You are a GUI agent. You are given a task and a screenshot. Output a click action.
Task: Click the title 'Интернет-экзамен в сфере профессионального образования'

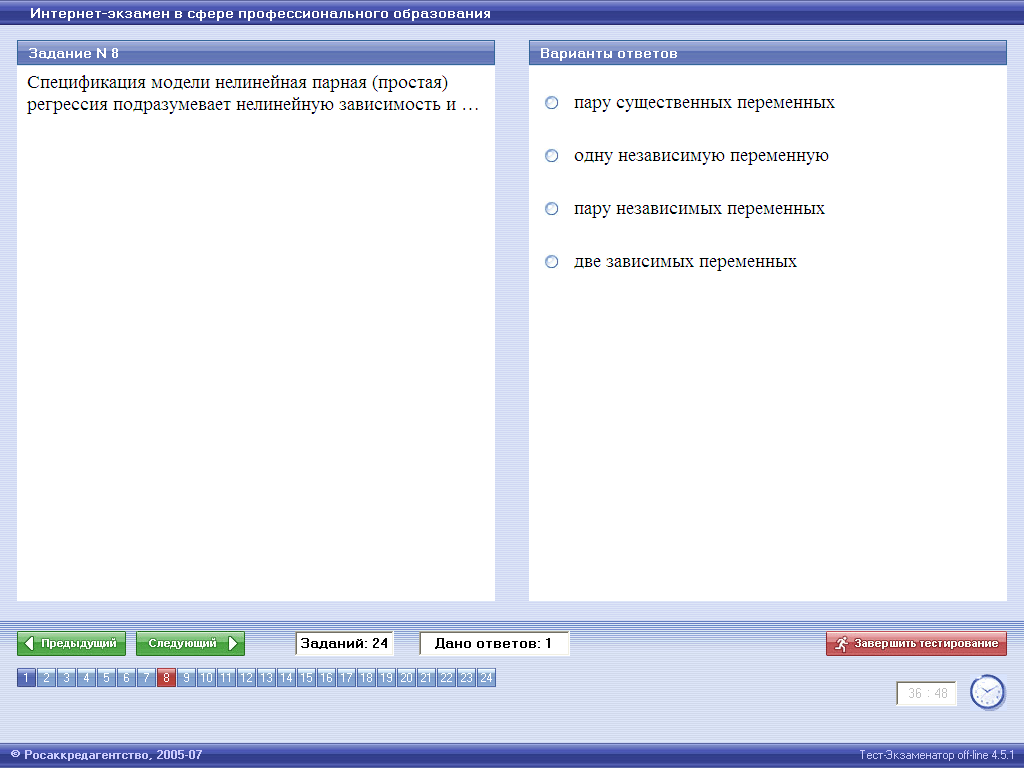point(260,13)
